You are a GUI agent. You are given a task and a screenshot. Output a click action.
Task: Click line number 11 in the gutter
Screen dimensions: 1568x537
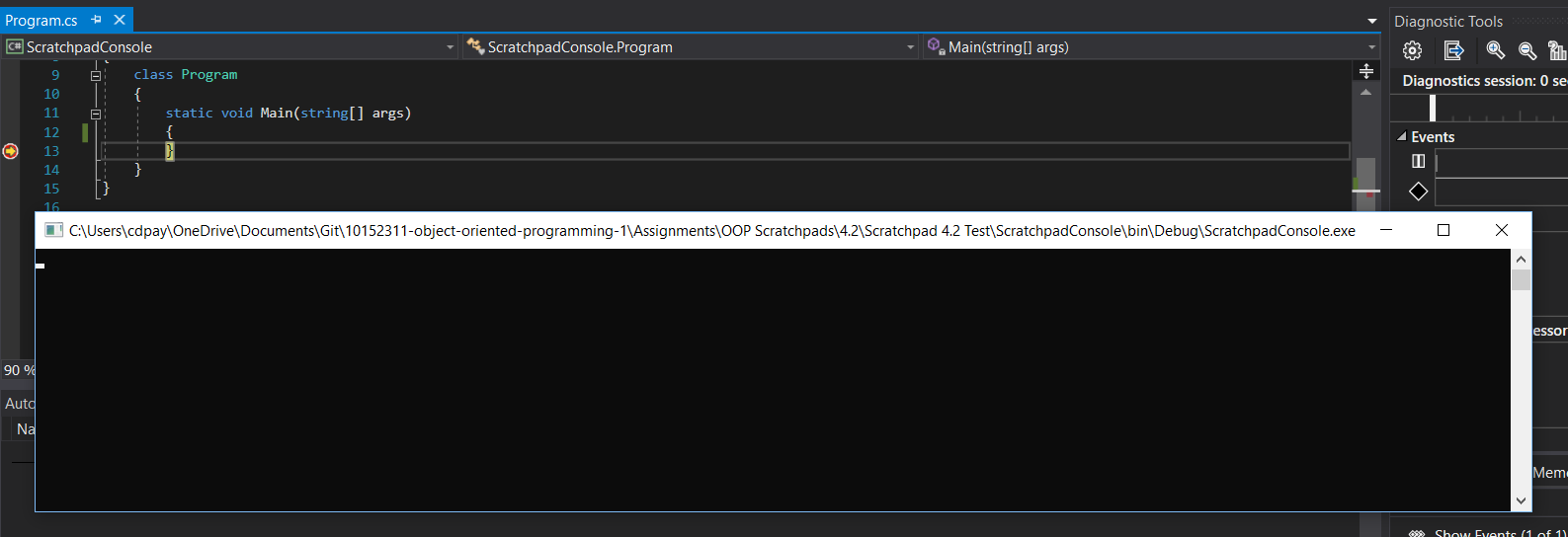tap(51, 114)
